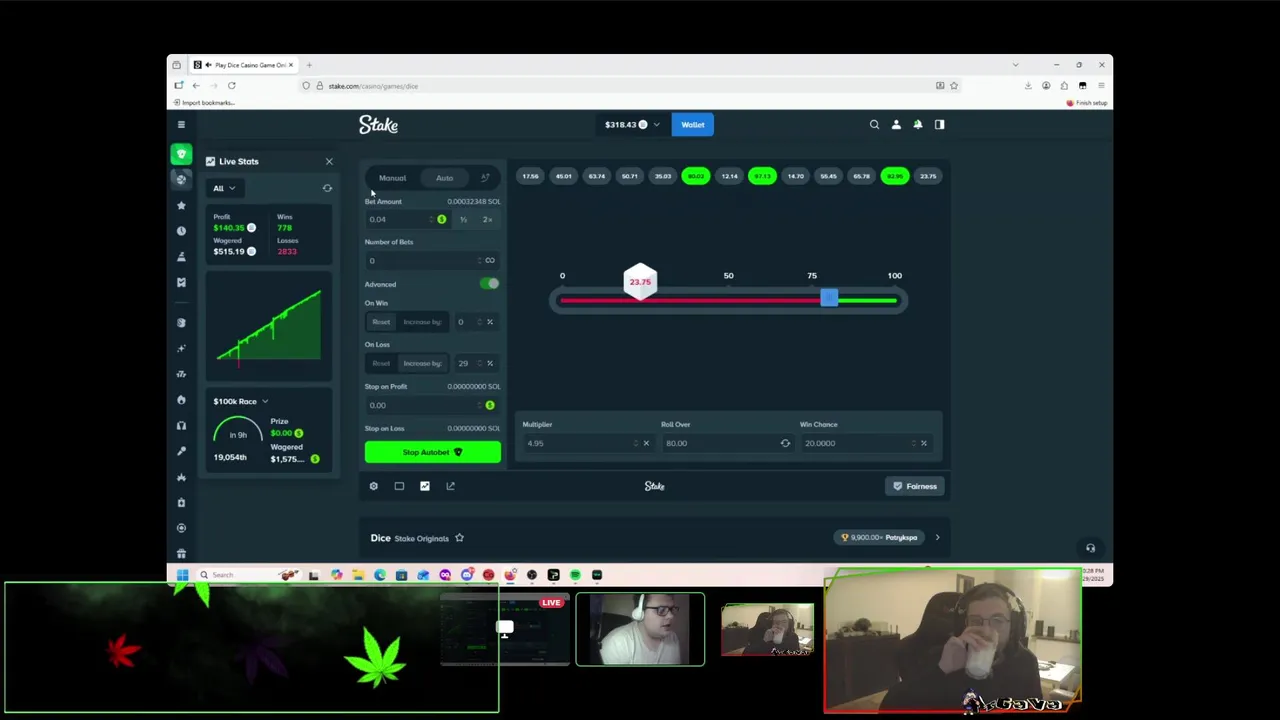Open a new browser tab
The width and height of the screenshot is (1280, 720).
[x=309, y=65]
